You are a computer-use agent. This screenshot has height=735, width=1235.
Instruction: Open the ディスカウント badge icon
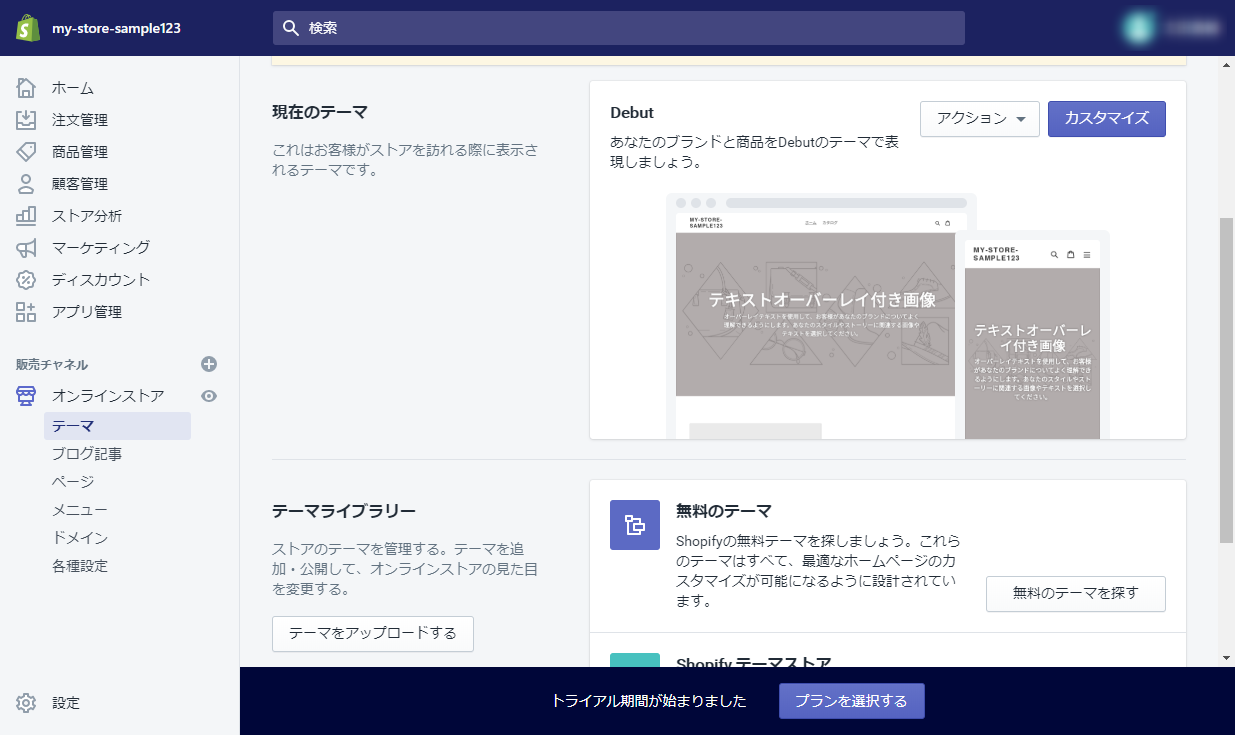pos(27,280)
